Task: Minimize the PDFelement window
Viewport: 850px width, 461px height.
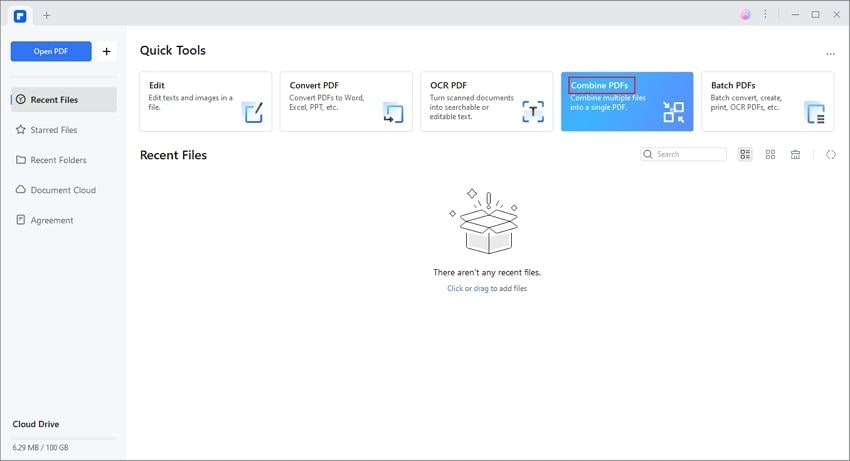Action: 795,15
